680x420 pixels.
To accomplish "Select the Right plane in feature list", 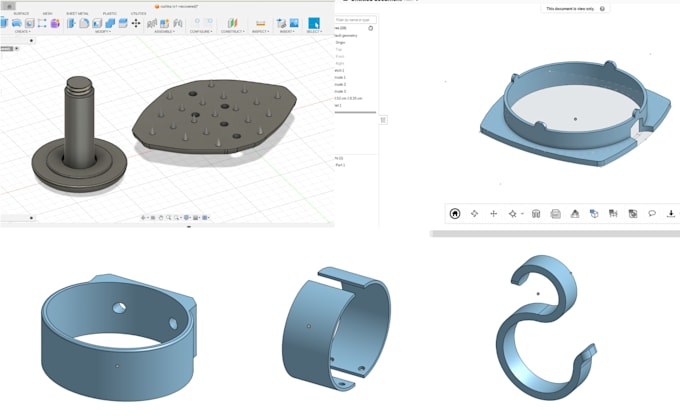I will pos(340,63).
